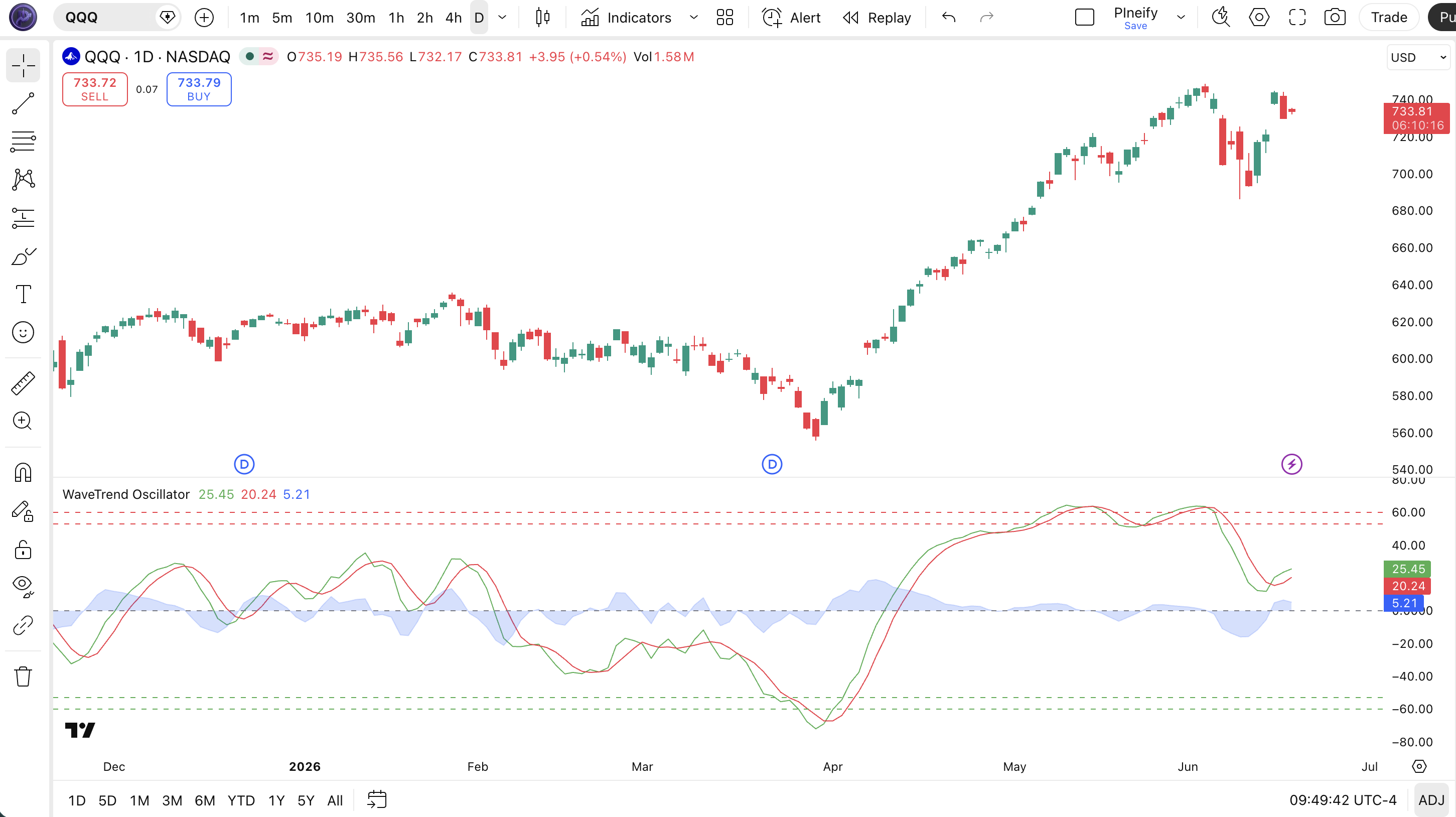
Task: Open the go to date calendar icon
Action: 377,799
